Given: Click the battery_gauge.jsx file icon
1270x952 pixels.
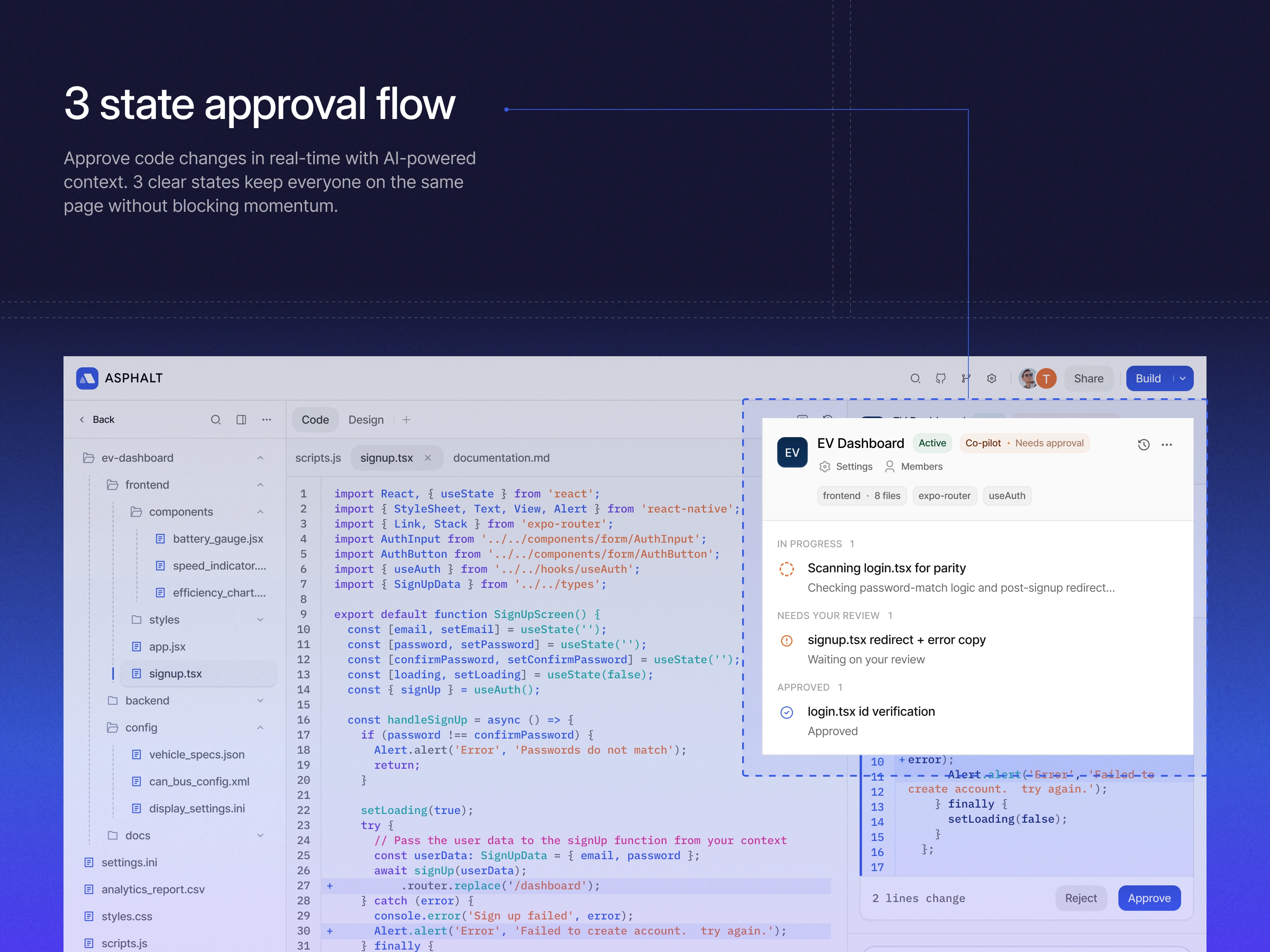Looking at the screenshot, I should pyautogui.click(x=161, y=539).
